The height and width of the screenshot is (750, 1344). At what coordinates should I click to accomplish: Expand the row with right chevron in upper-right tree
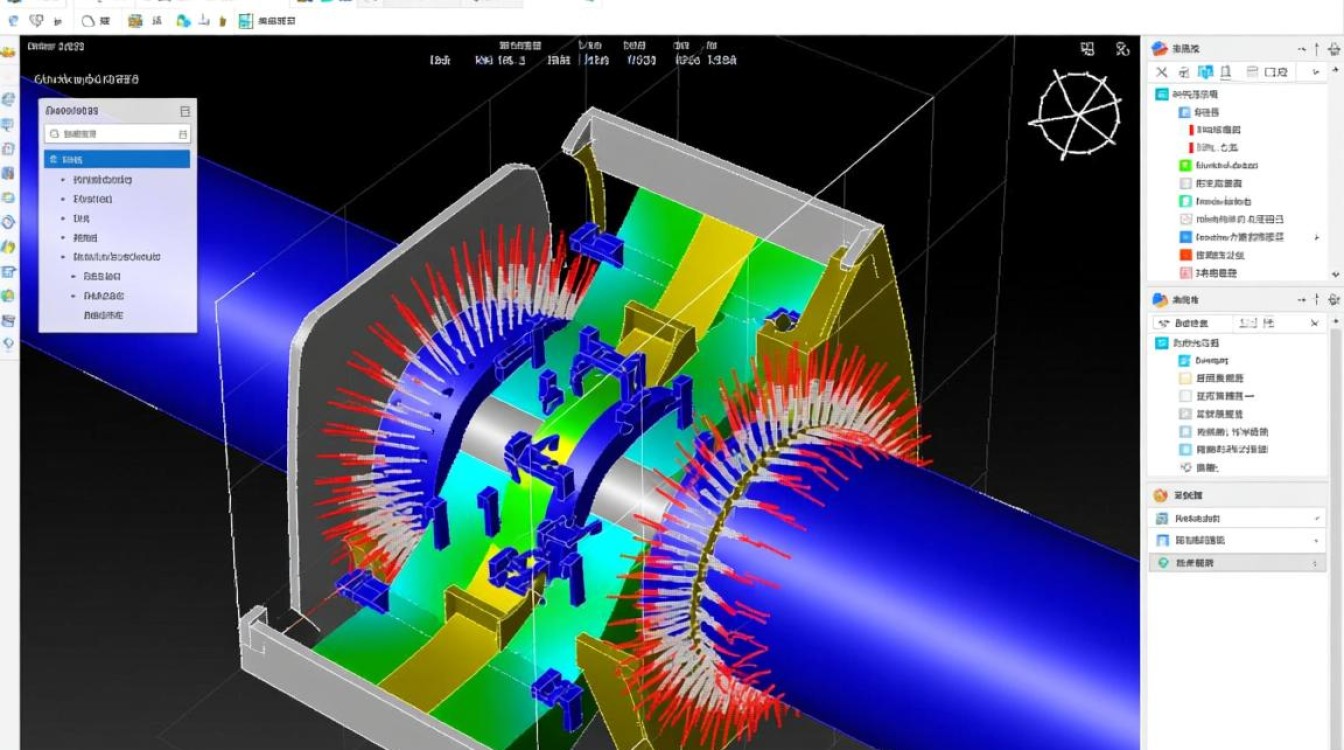[1316, 238]
